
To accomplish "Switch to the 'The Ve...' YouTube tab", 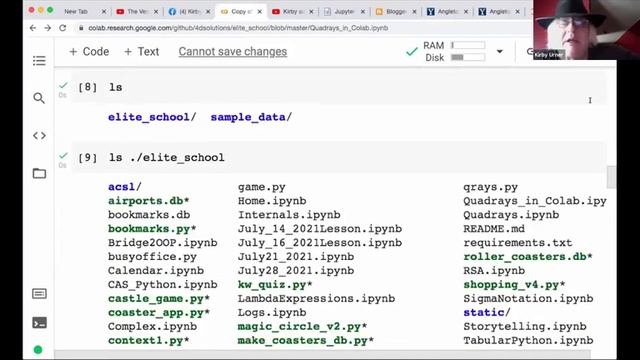I will click(137, 12).
